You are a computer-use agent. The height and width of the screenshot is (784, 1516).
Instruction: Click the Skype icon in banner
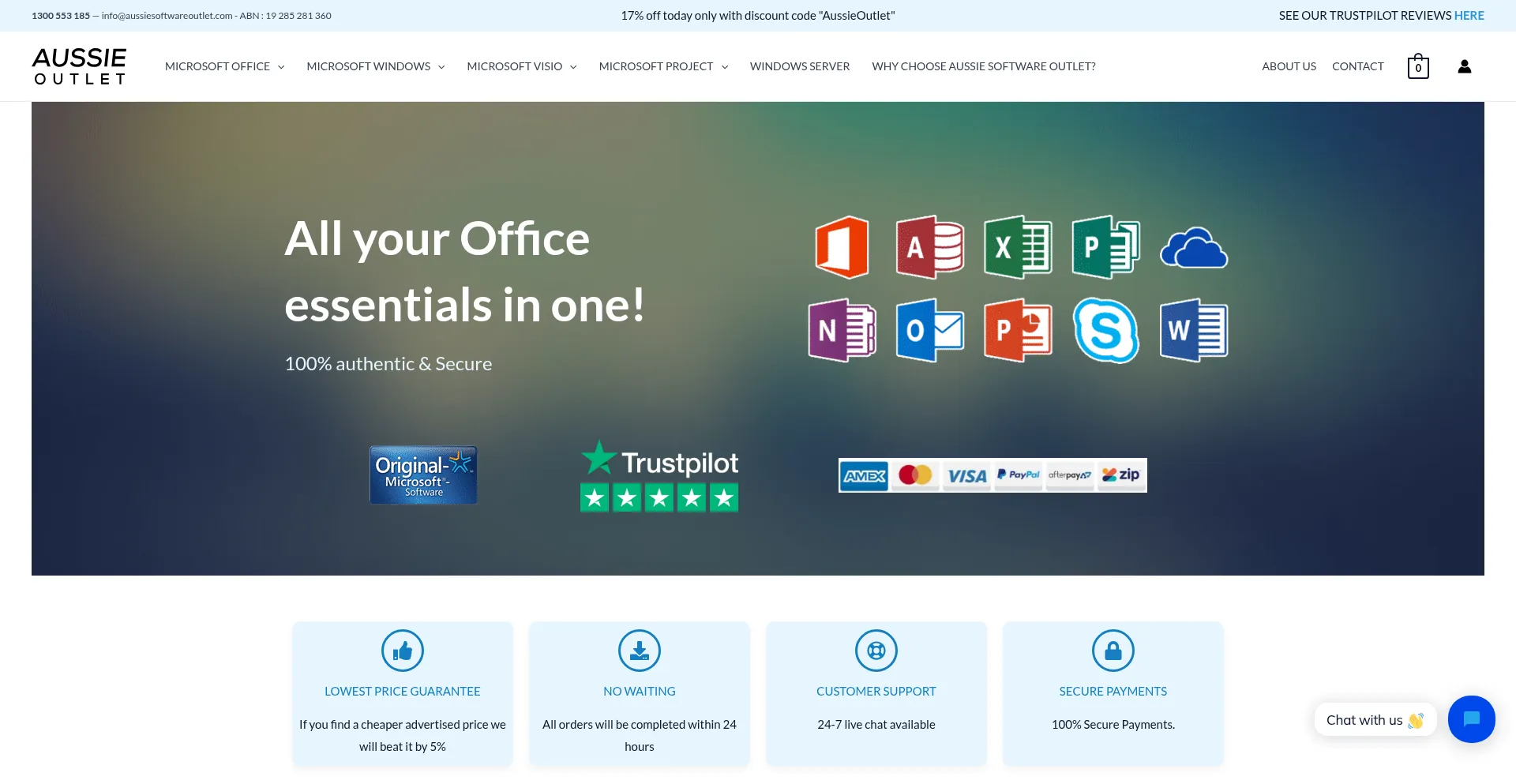(1105, 331)
